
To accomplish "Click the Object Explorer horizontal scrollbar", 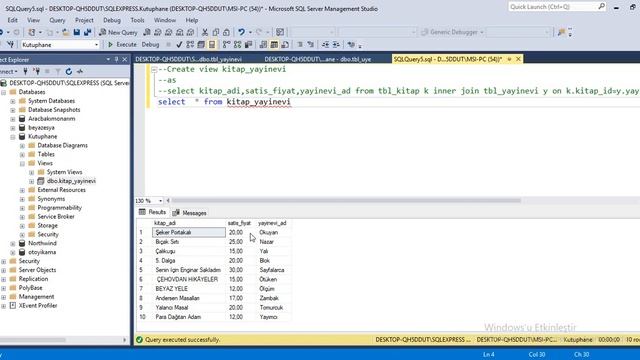I will click(33, 340).
